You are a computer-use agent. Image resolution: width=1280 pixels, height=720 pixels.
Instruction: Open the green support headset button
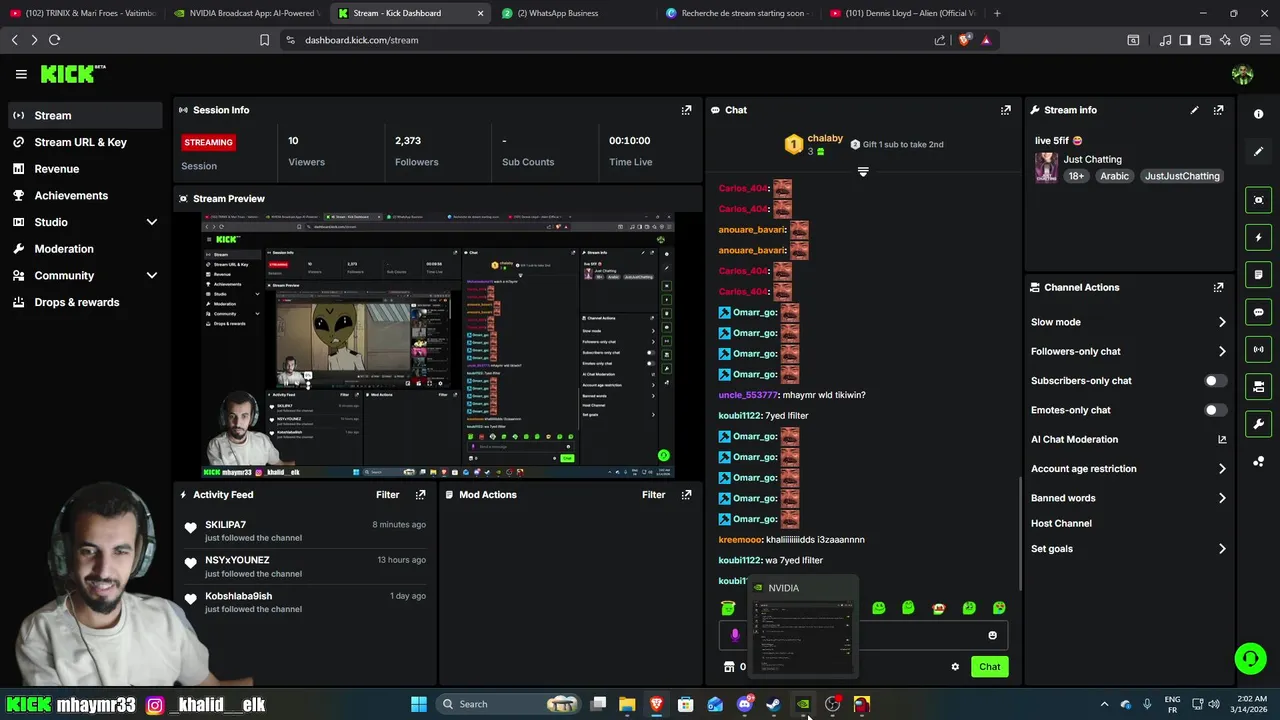click(1250, 658)
